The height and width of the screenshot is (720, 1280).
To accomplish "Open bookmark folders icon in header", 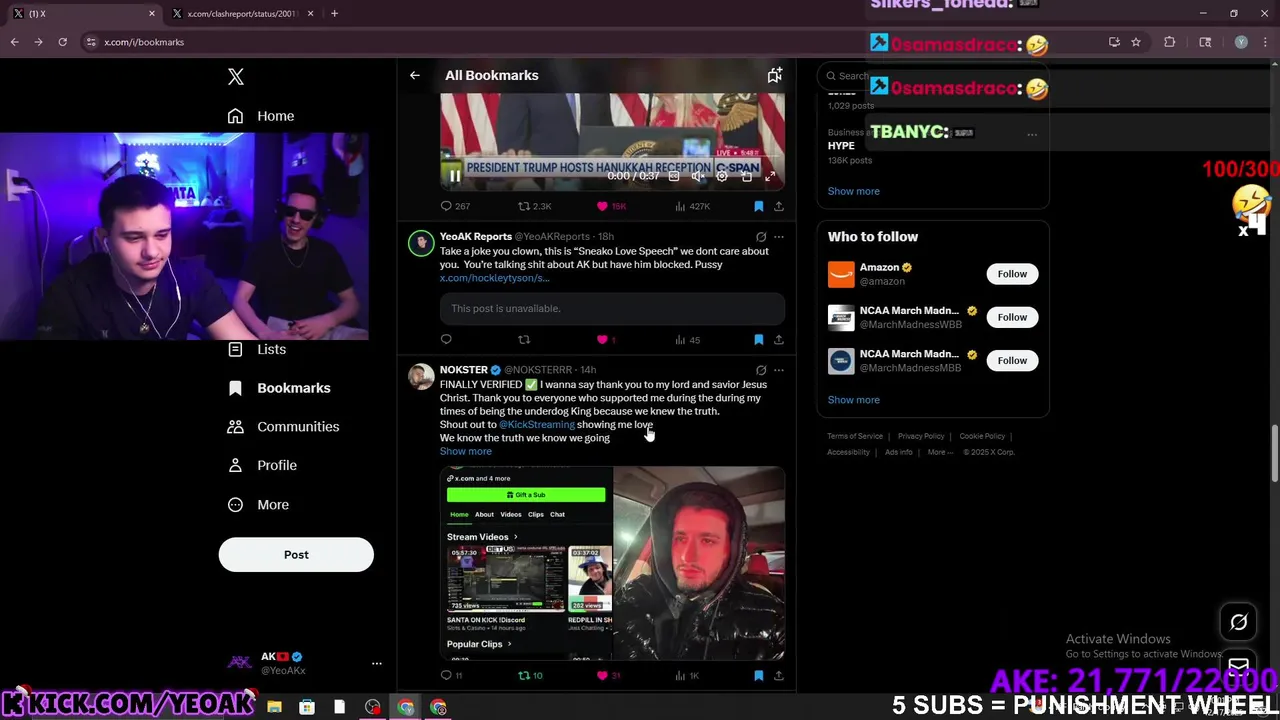I will [x=774, y=75].
